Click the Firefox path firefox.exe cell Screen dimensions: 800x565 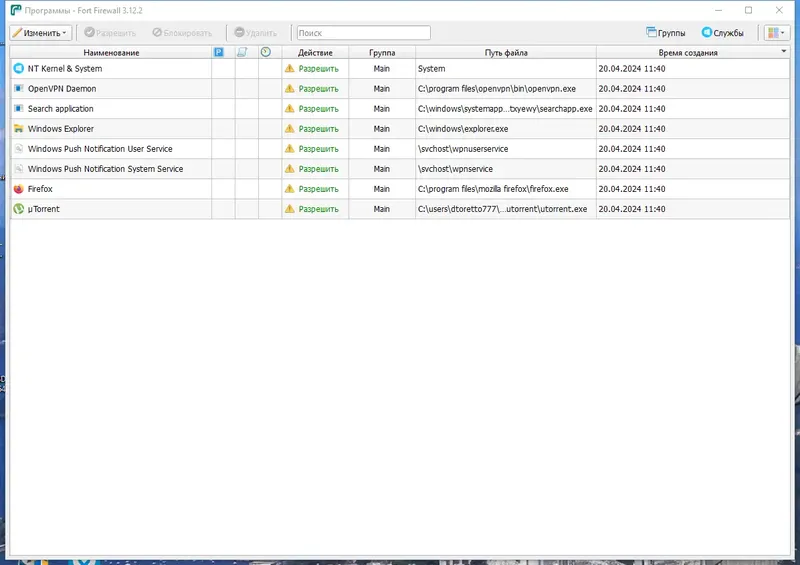pyautogui.click(x=493, y=189)
